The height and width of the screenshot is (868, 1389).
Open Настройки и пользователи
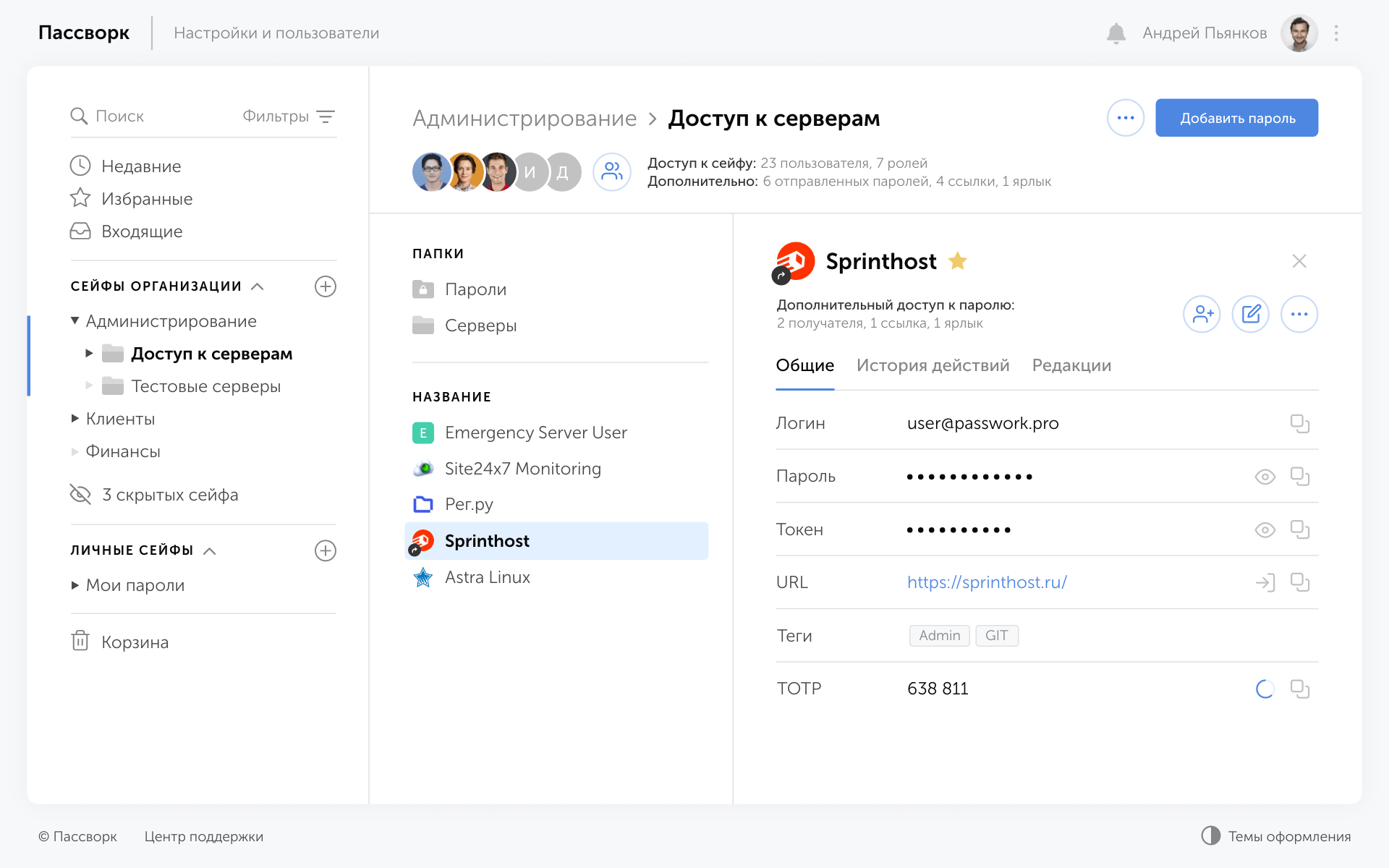[x=276, y=33]
